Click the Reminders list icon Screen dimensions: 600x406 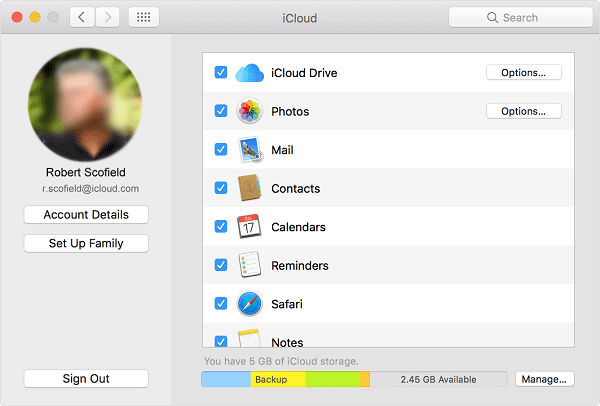tap(249, 265)
